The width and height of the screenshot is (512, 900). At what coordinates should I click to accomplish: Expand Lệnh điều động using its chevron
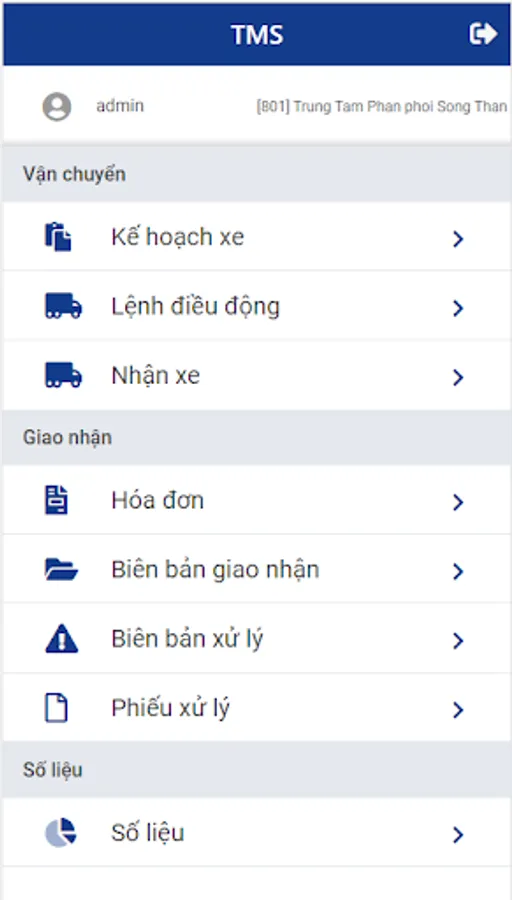[x=457, y=308]
